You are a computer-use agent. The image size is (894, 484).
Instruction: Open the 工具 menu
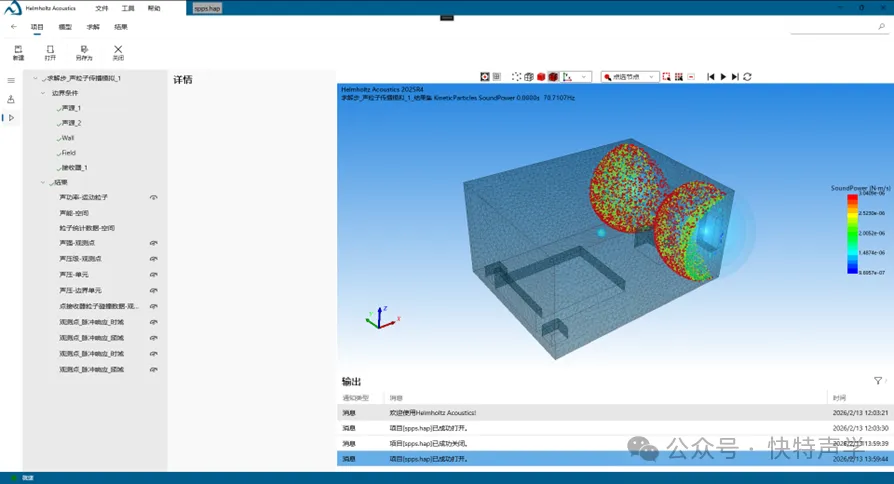(x=128, y=8)
